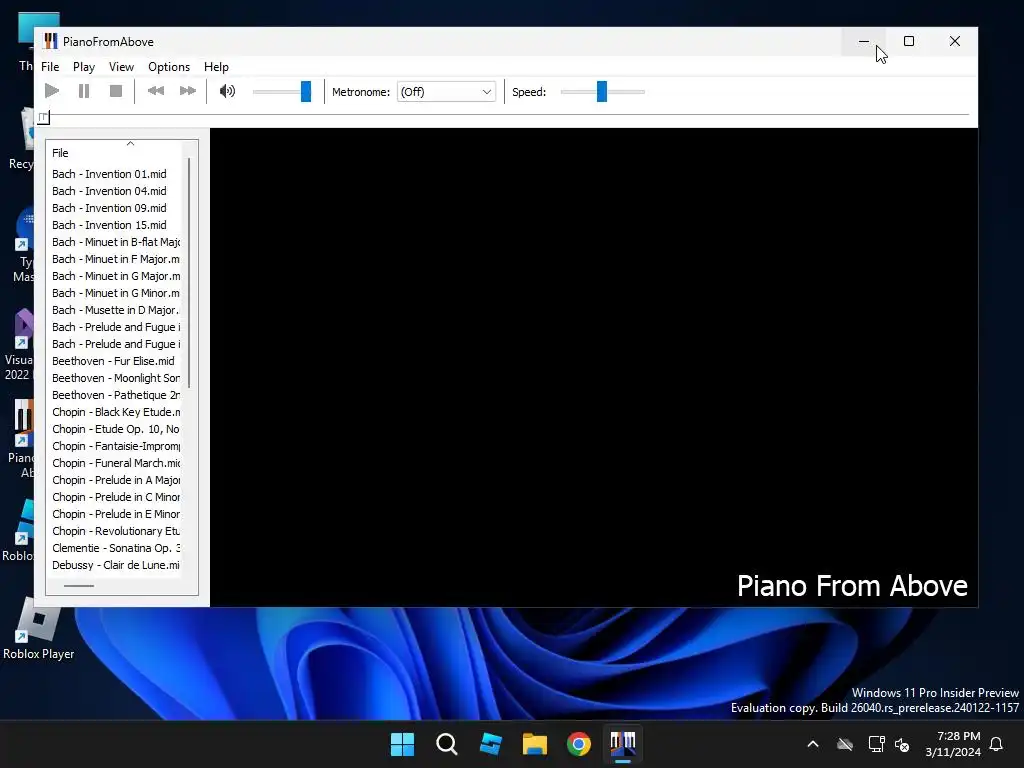The width and height of the screenshot is (1024, 768).
Task: Select Chopin - Funeral March.mid
Action: pos(115,462)
